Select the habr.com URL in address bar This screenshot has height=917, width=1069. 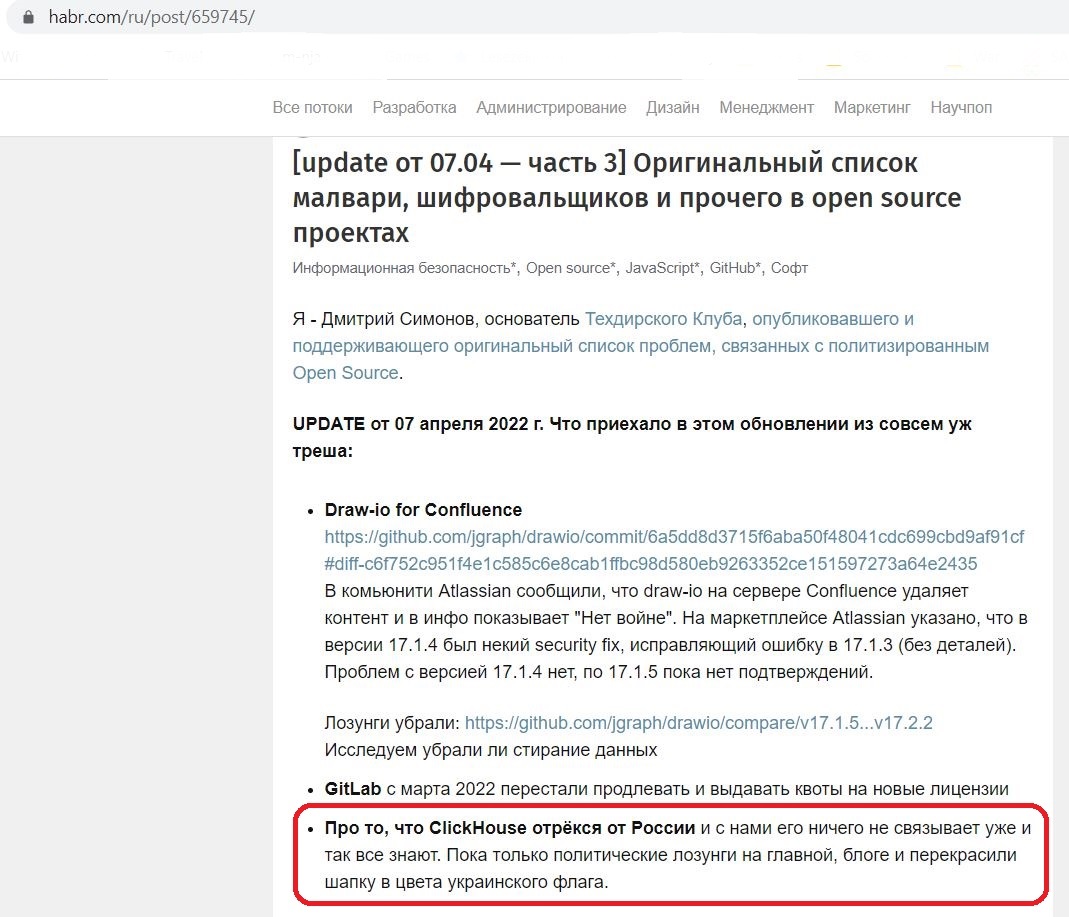(x=151, y=17)
